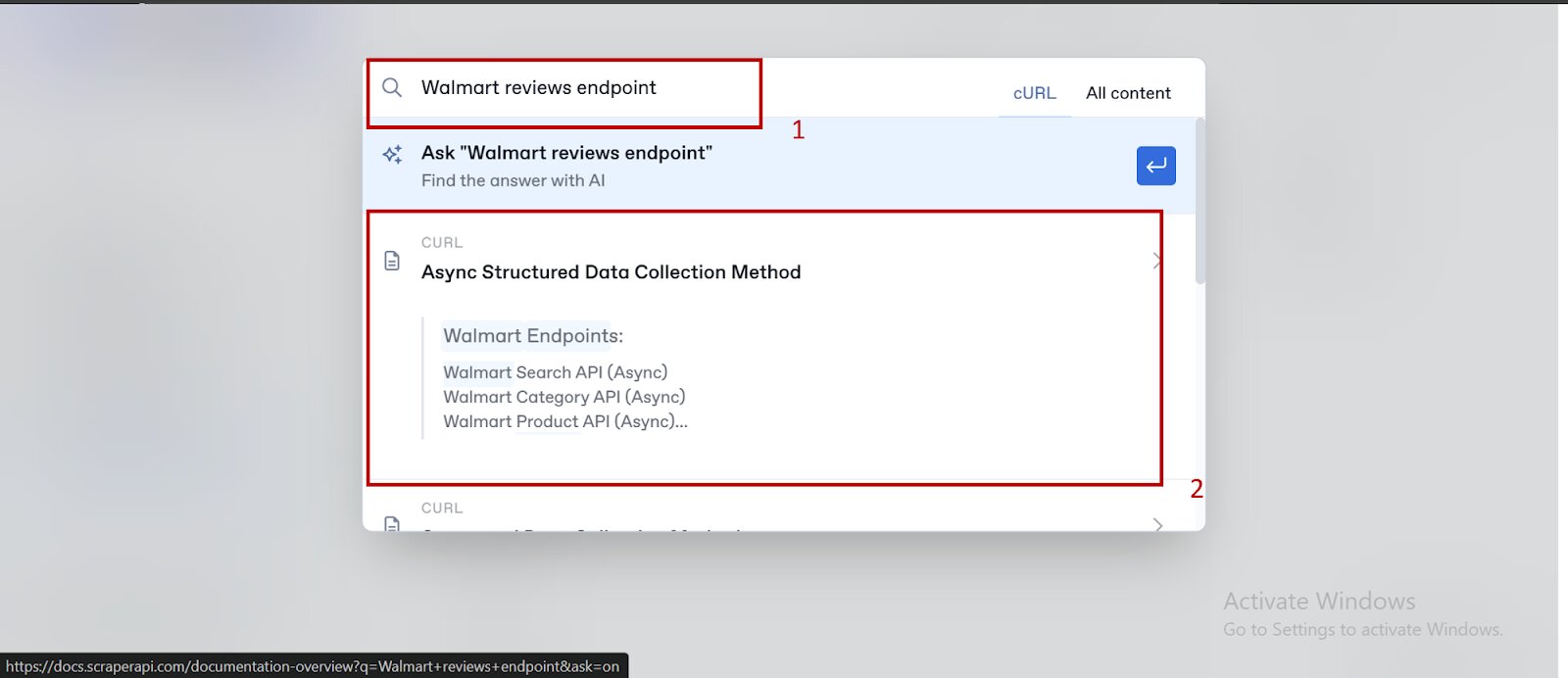
Task: Click the Walmart Product API (Async) line
Action: (x=565, y=421)
